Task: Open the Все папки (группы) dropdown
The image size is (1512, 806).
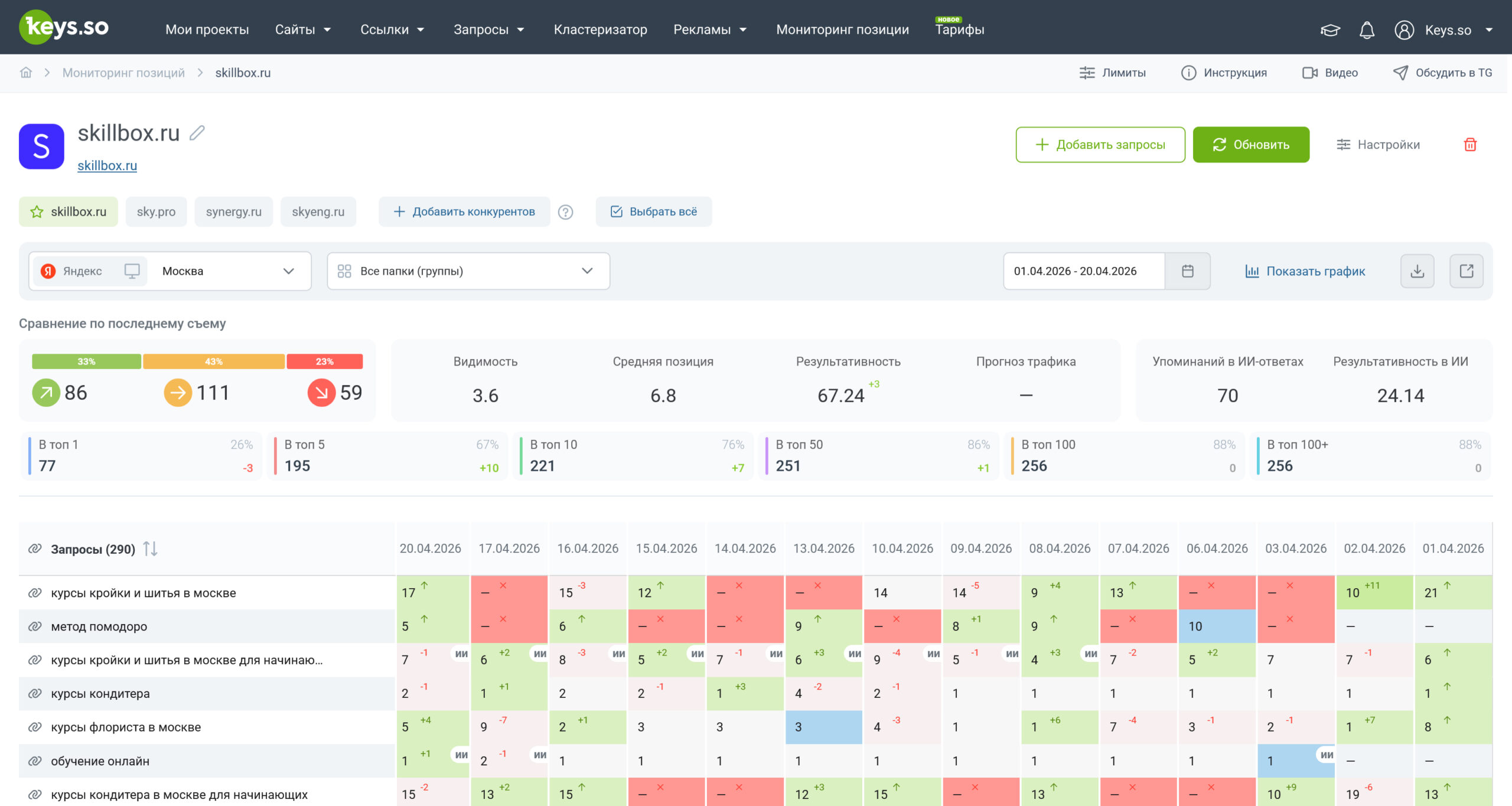Action: [x=468, y=271]
